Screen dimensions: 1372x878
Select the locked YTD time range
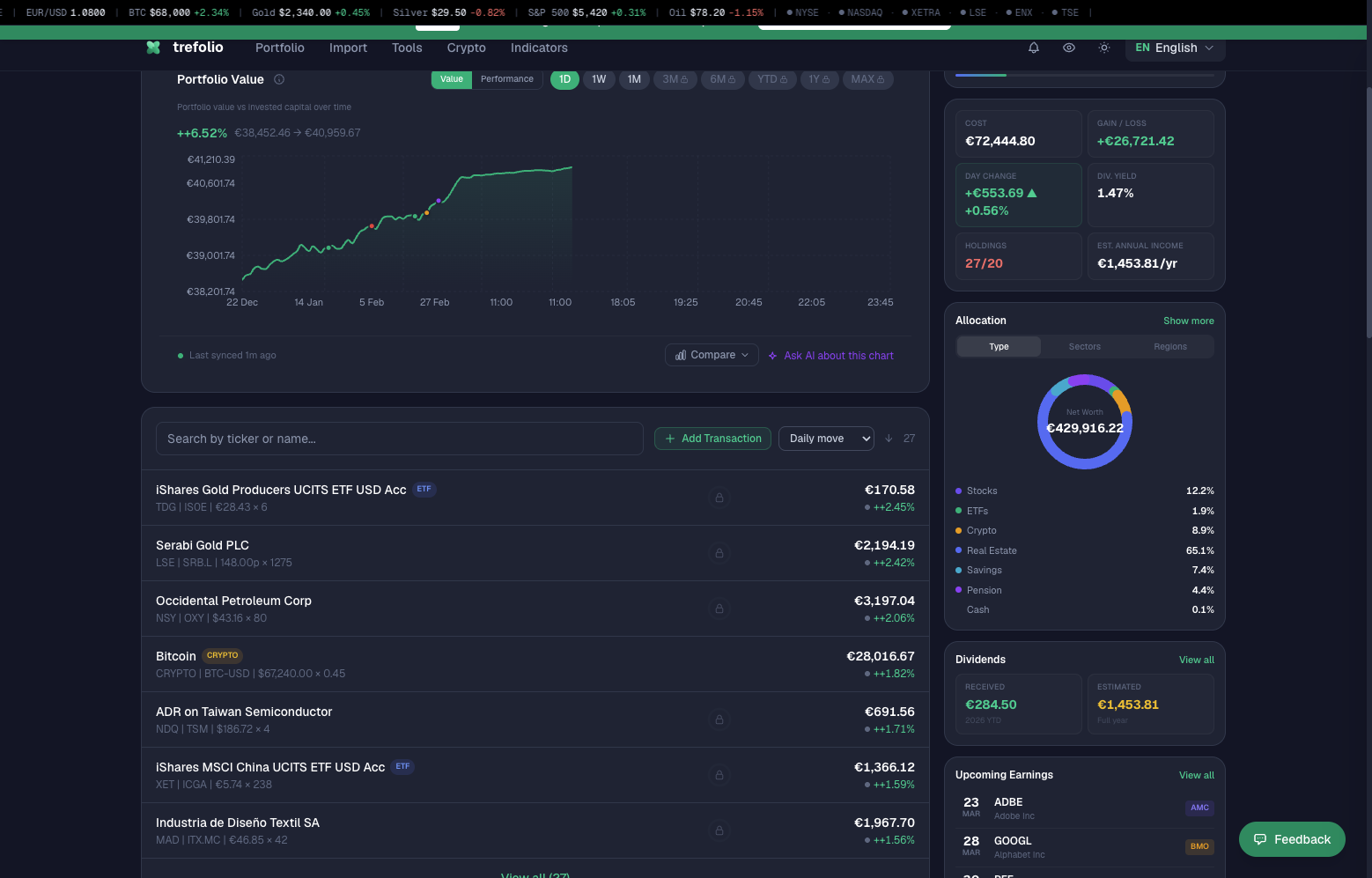pos(772,79)
